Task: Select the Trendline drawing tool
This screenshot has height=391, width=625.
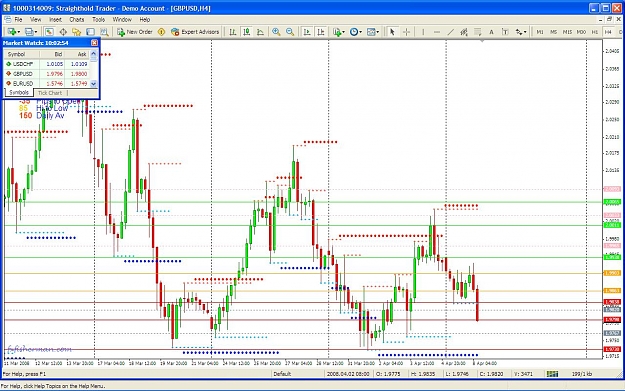Action: 450,32
